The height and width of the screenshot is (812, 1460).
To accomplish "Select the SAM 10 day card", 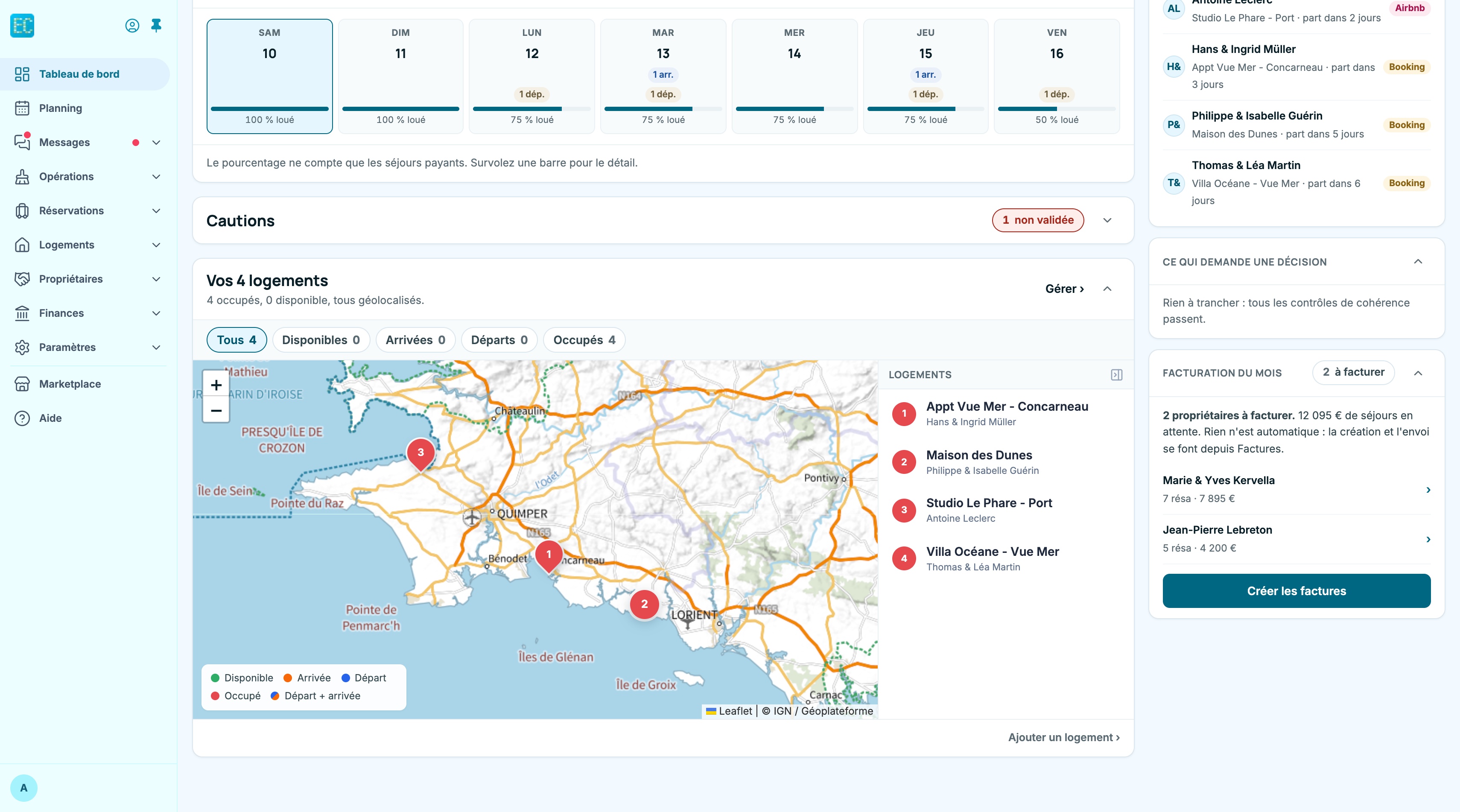I will (x=270, y=76).
